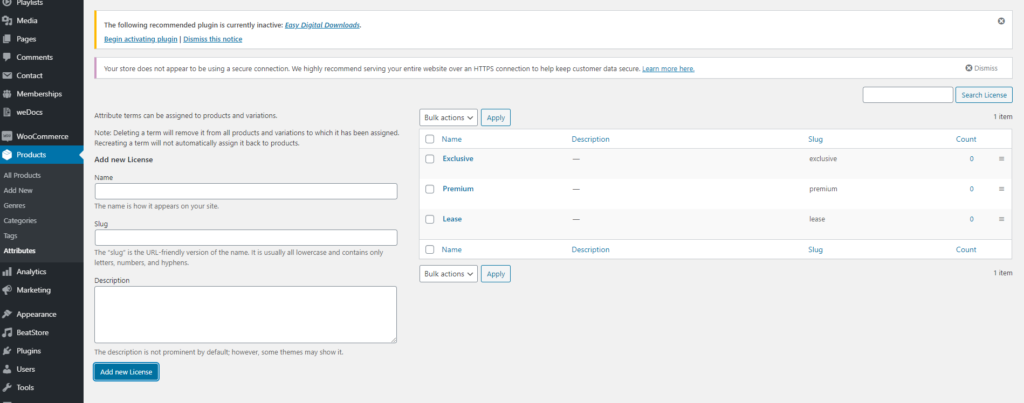Open the Lease term link
This screenshot has height=403, width=1024.
452,219
